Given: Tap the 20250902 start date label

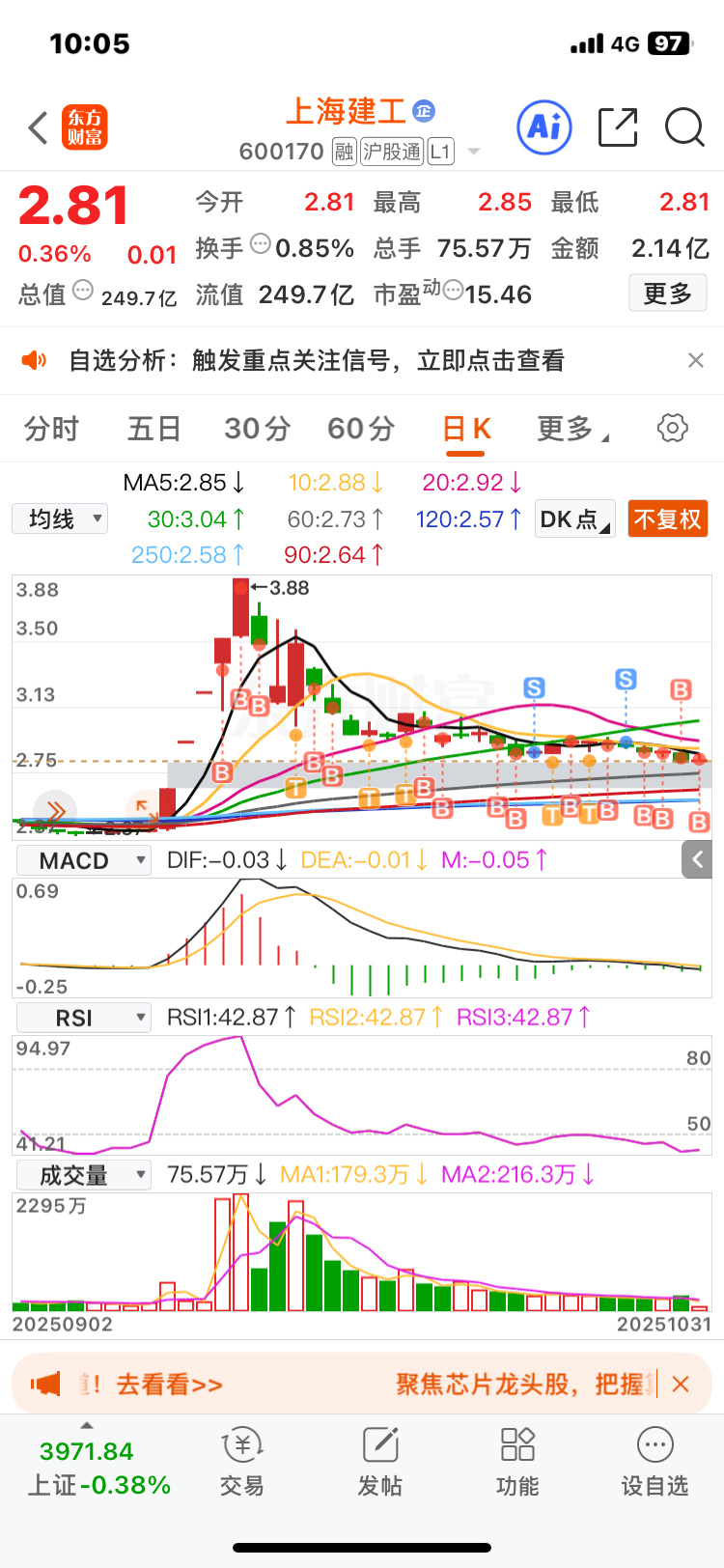Looking at the screenshot, I should pyautogui.click(x=63, y=1324).
